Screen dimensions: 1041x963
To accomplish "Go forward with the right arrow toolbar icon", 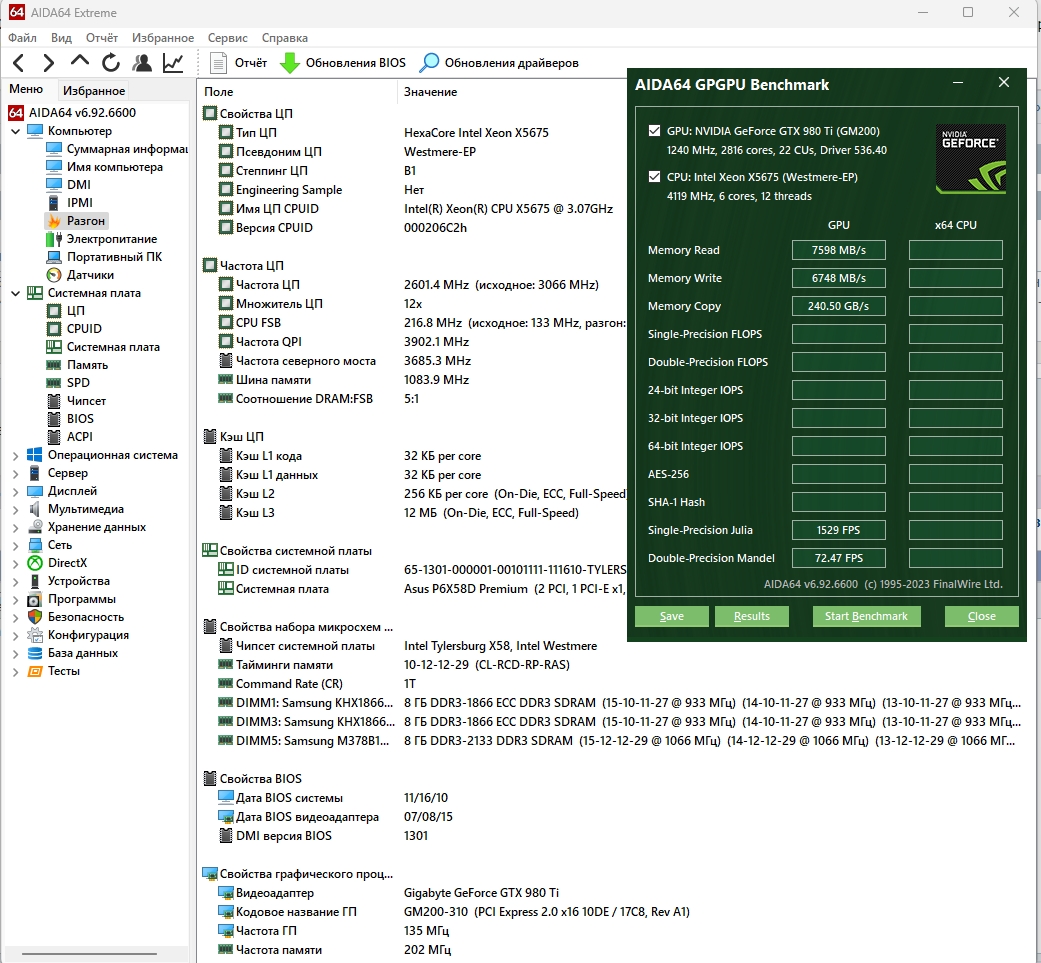I will pos(48,63).
